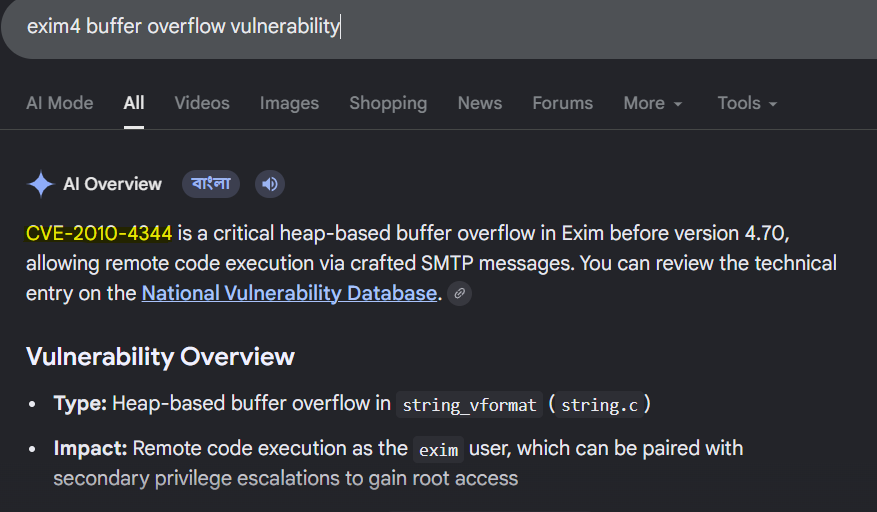
Task: Switch language with the বাংলা chip
Action: pos(211,184)
